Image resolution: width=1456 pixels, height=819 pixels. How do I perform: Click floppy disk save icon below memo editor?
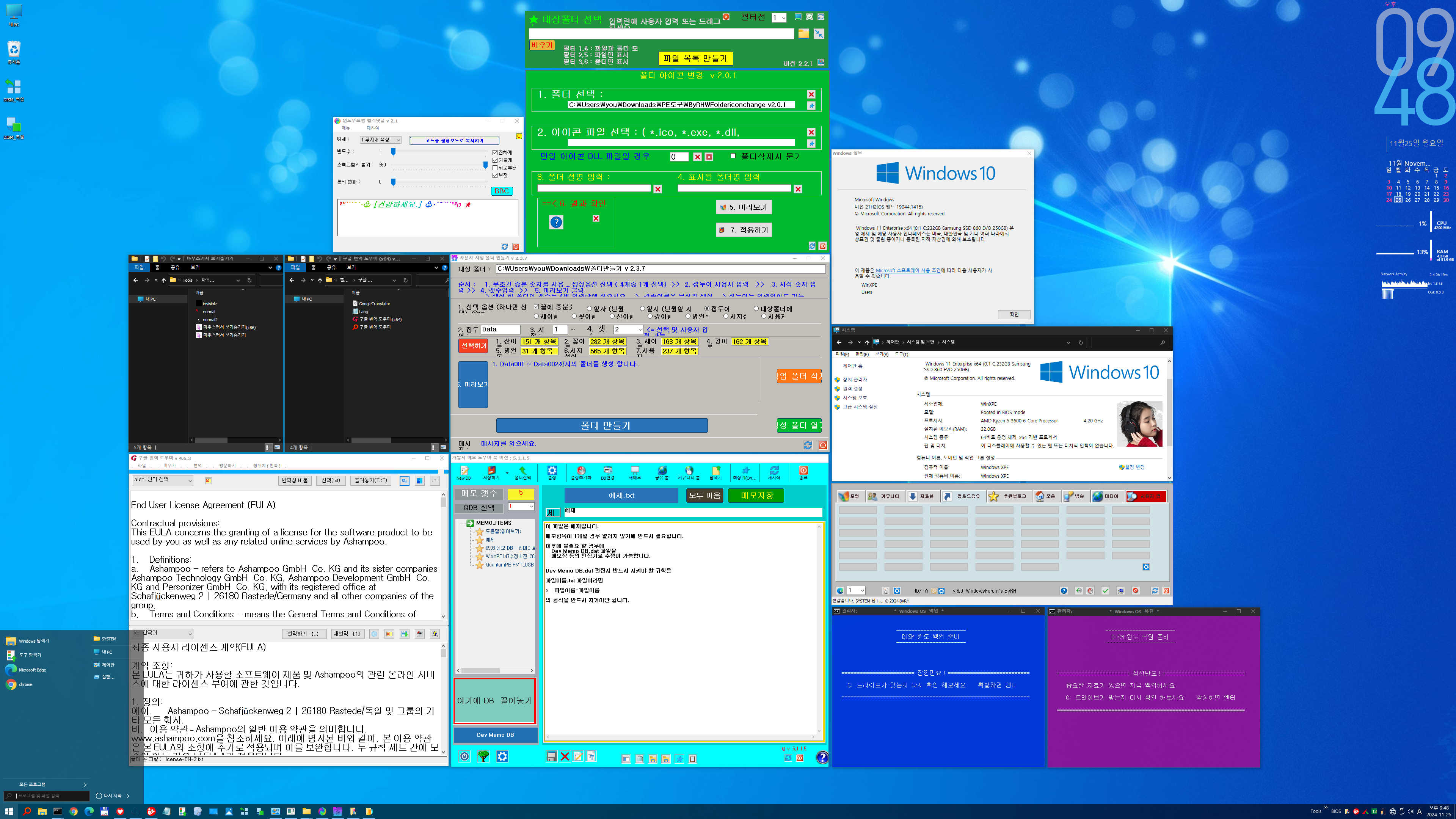[x=552, y=756]
